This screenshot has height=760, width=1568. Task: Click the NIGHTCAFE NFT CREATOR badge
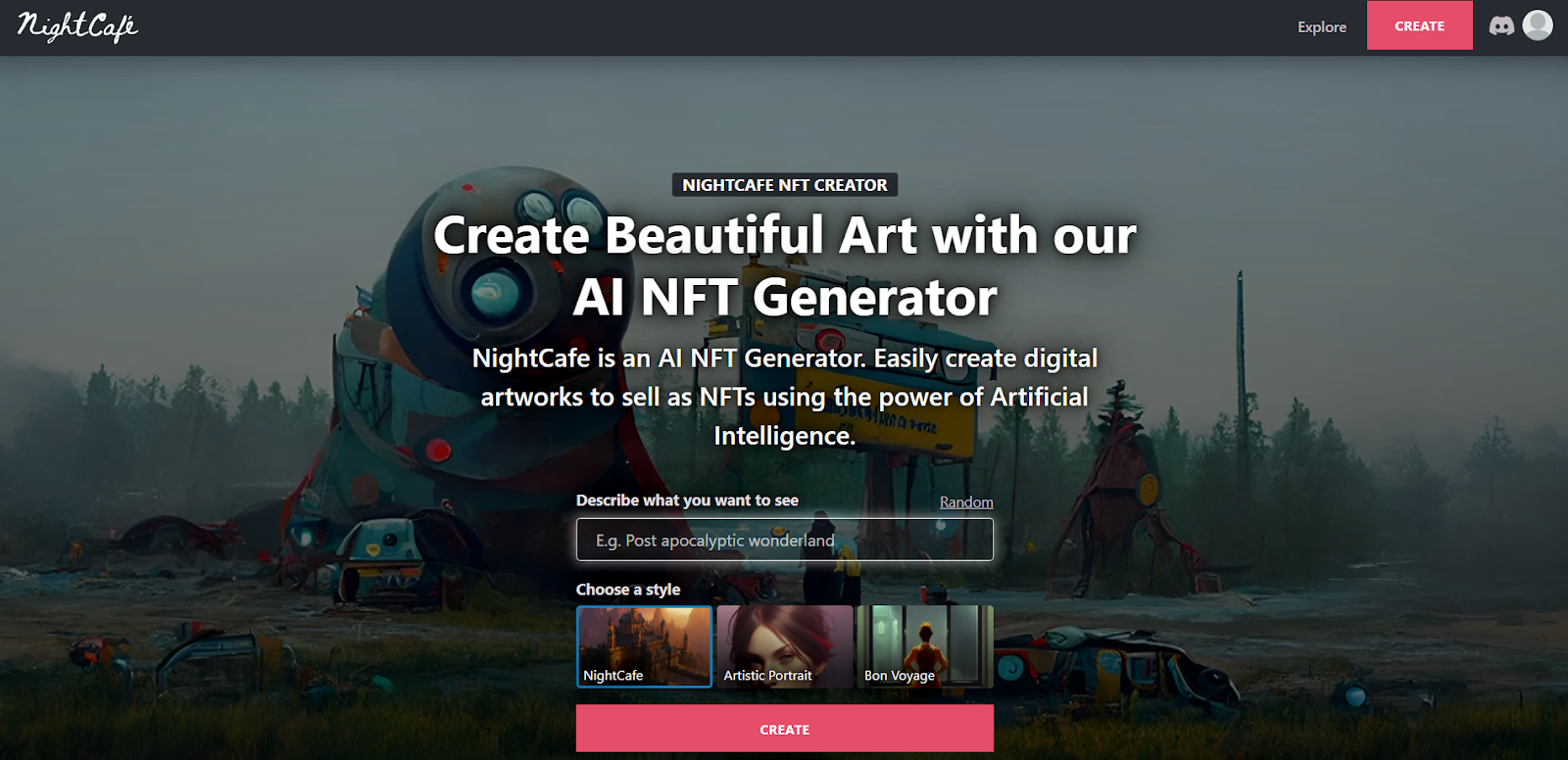click(785, 185)
